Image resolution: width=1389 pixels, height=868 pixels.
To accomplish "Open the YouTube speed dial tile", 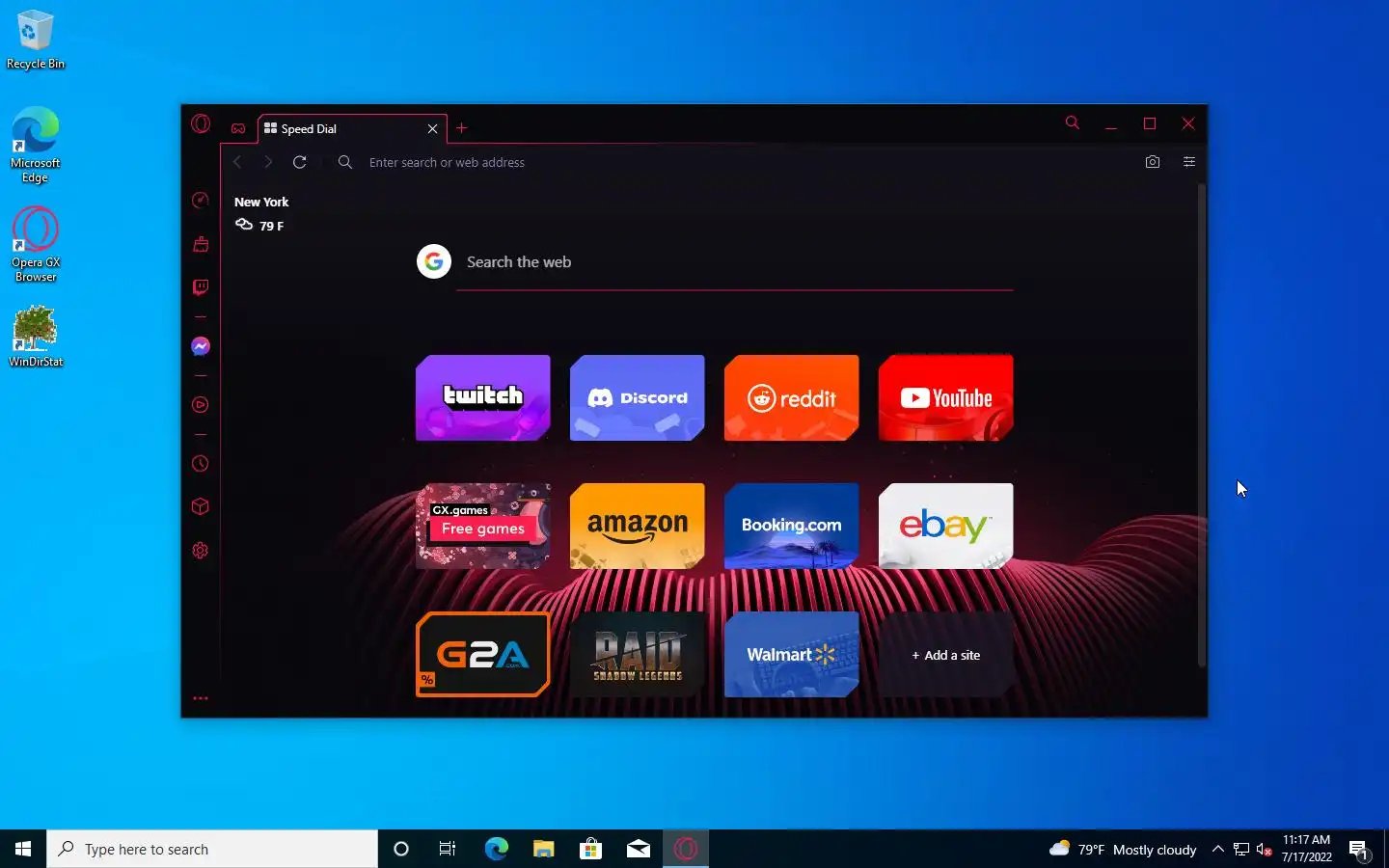I will coord(946,397).
